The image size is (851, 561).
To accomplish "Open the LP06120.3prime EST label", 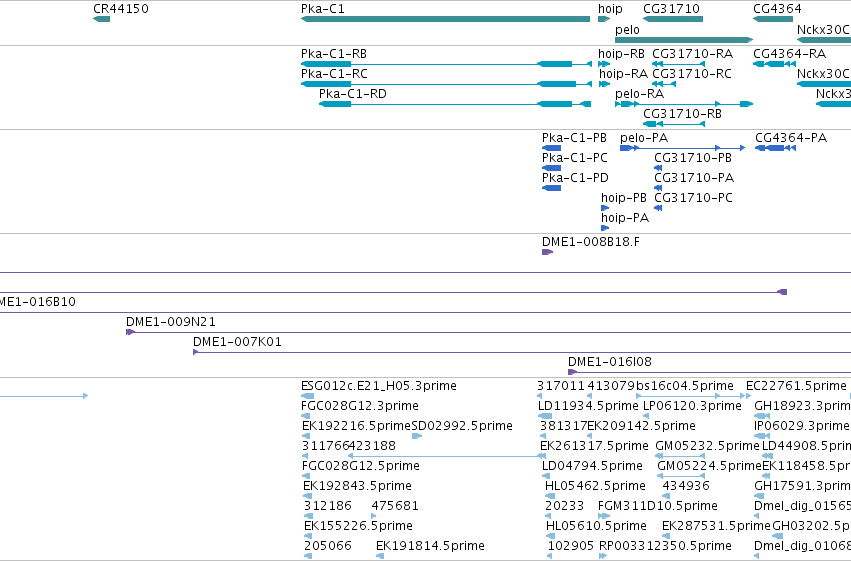I will tap(692, 406).
